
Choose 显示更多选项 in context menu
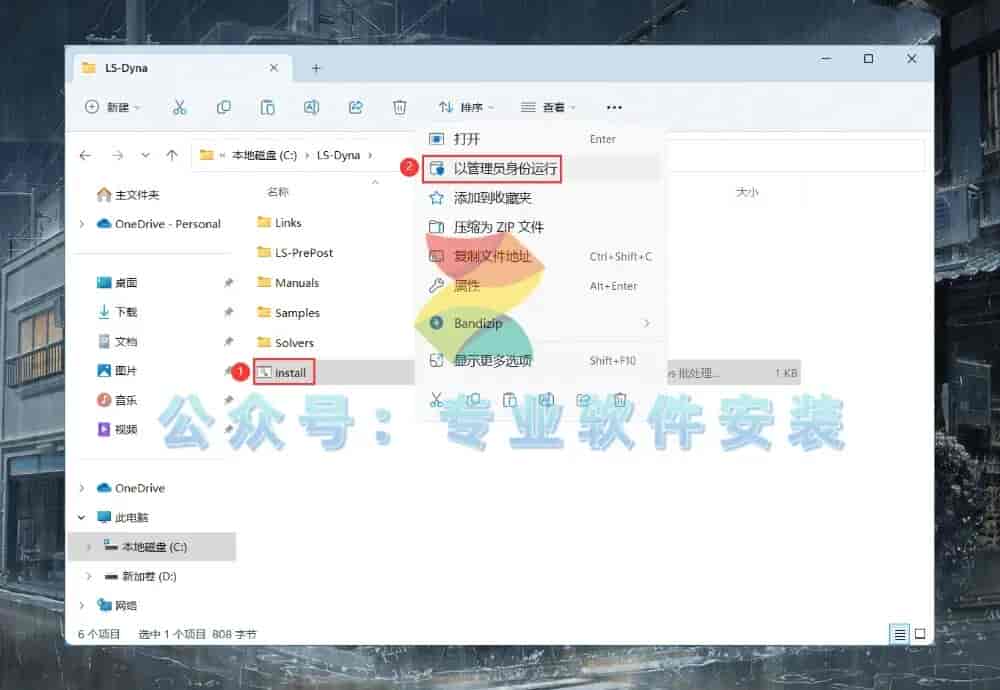point(541,360)
